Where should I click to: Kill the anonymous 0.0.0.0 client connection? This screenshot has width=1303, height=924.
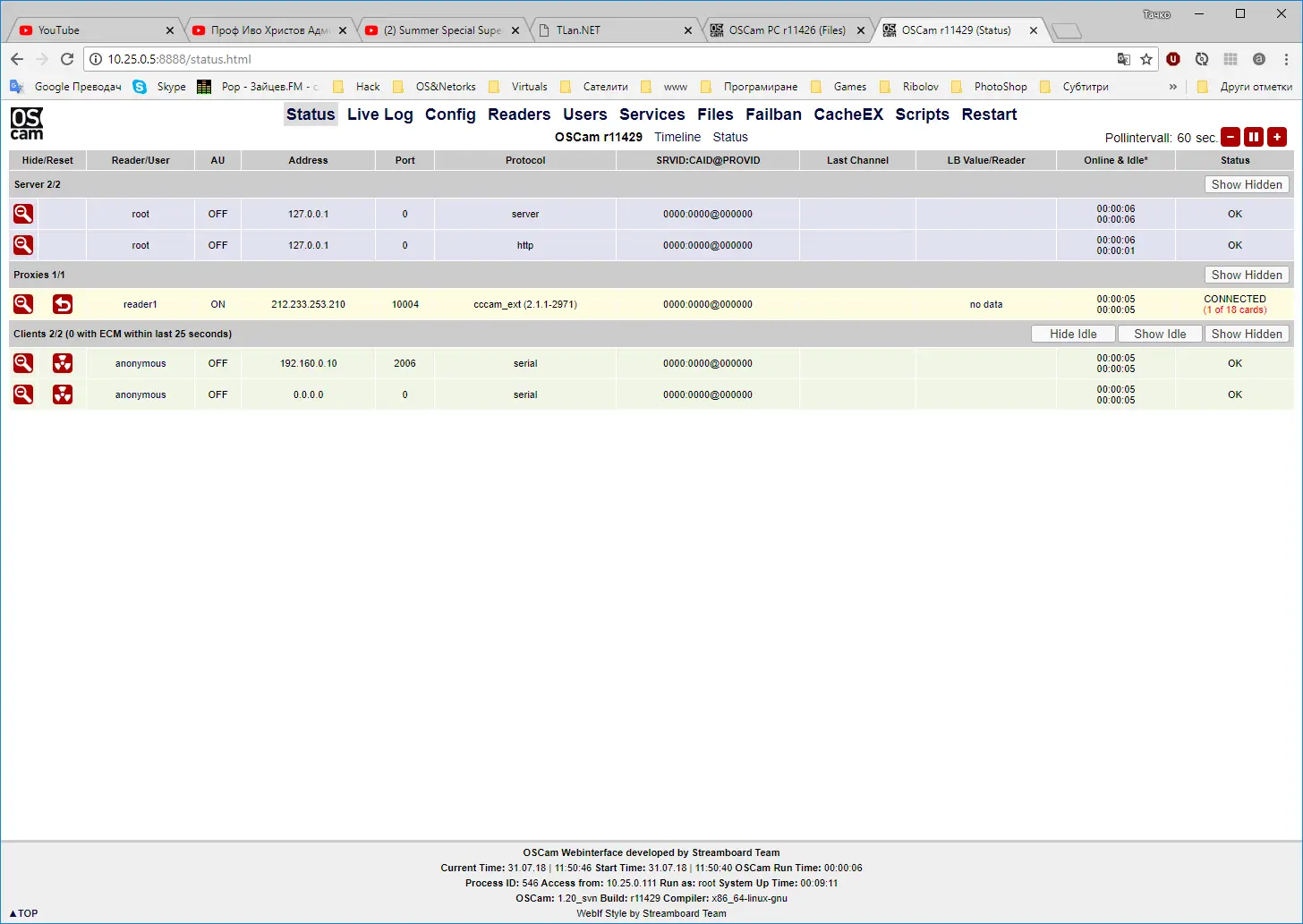[x=63, y=394]
